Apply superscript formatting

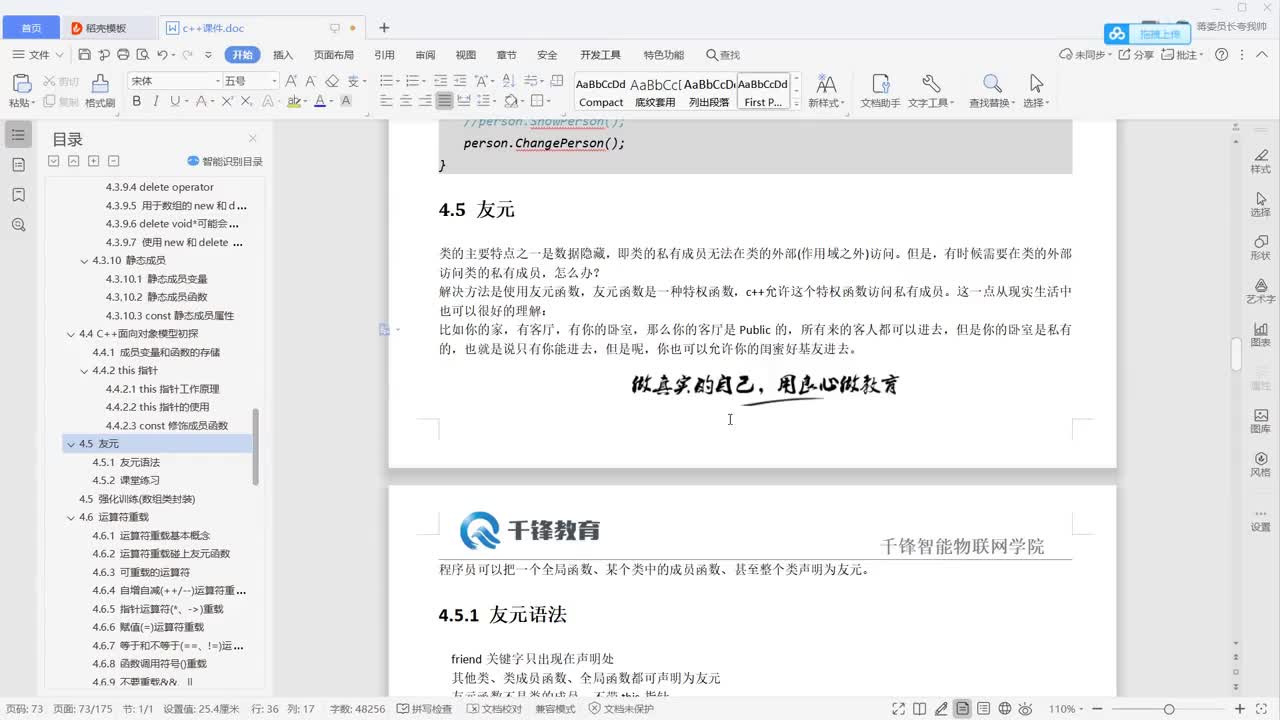tap(228, 101)
